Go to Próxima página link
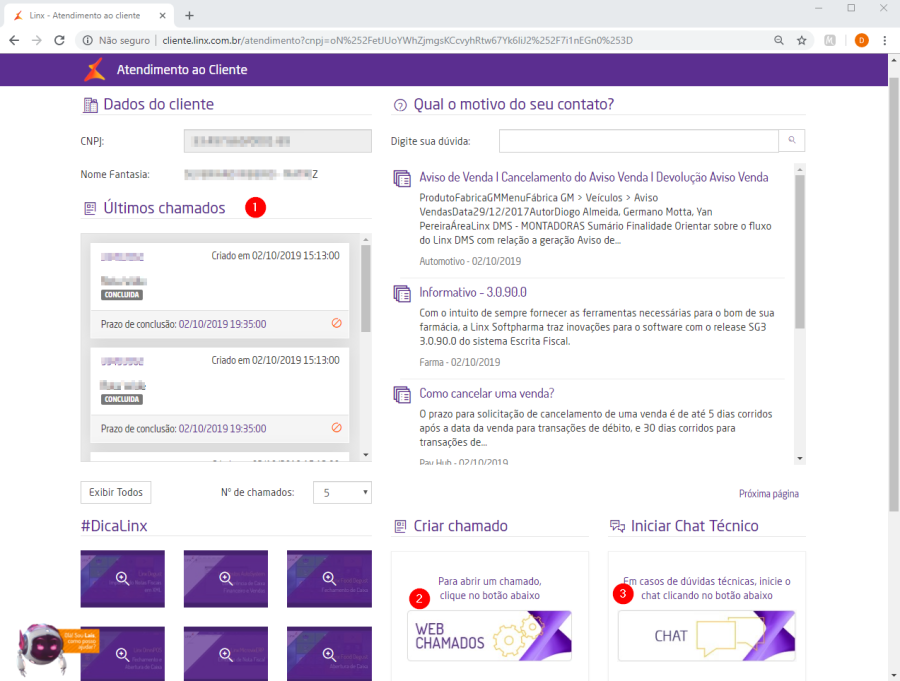This screenshot has width=900, height=681. click(x=769, y=494)
